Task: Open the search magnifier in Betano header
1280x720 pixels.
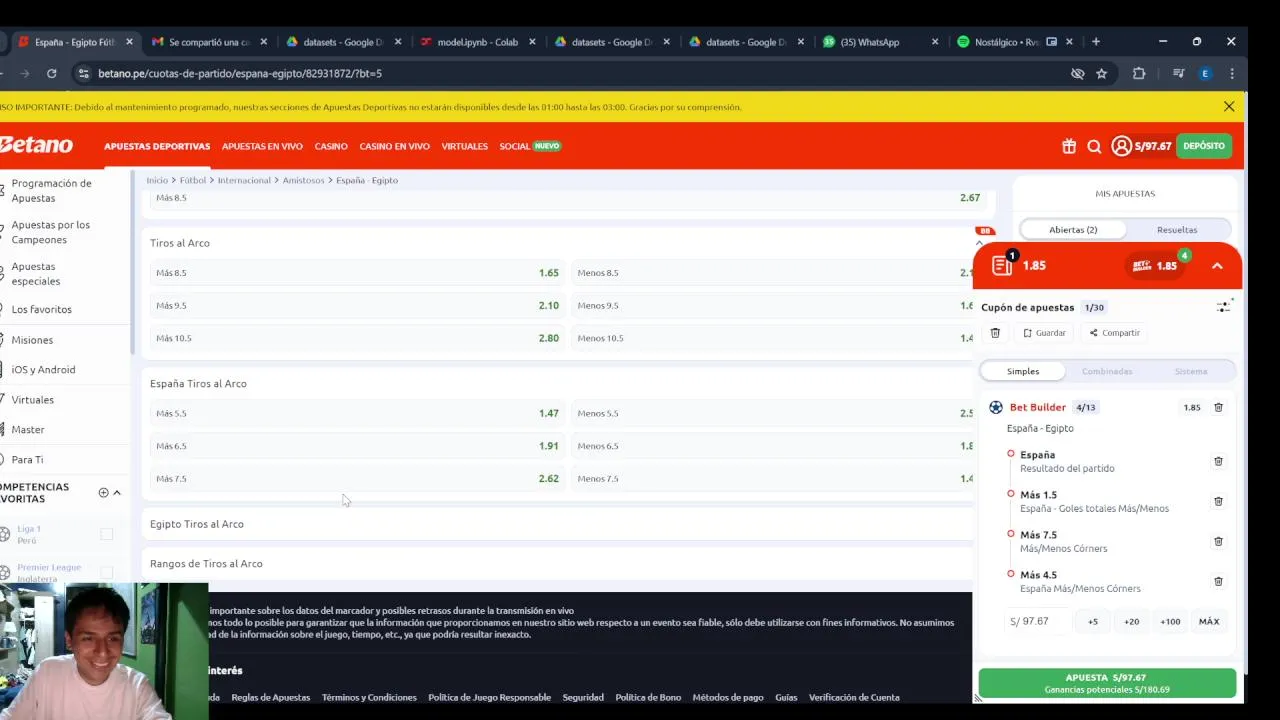Action: 1094,146
